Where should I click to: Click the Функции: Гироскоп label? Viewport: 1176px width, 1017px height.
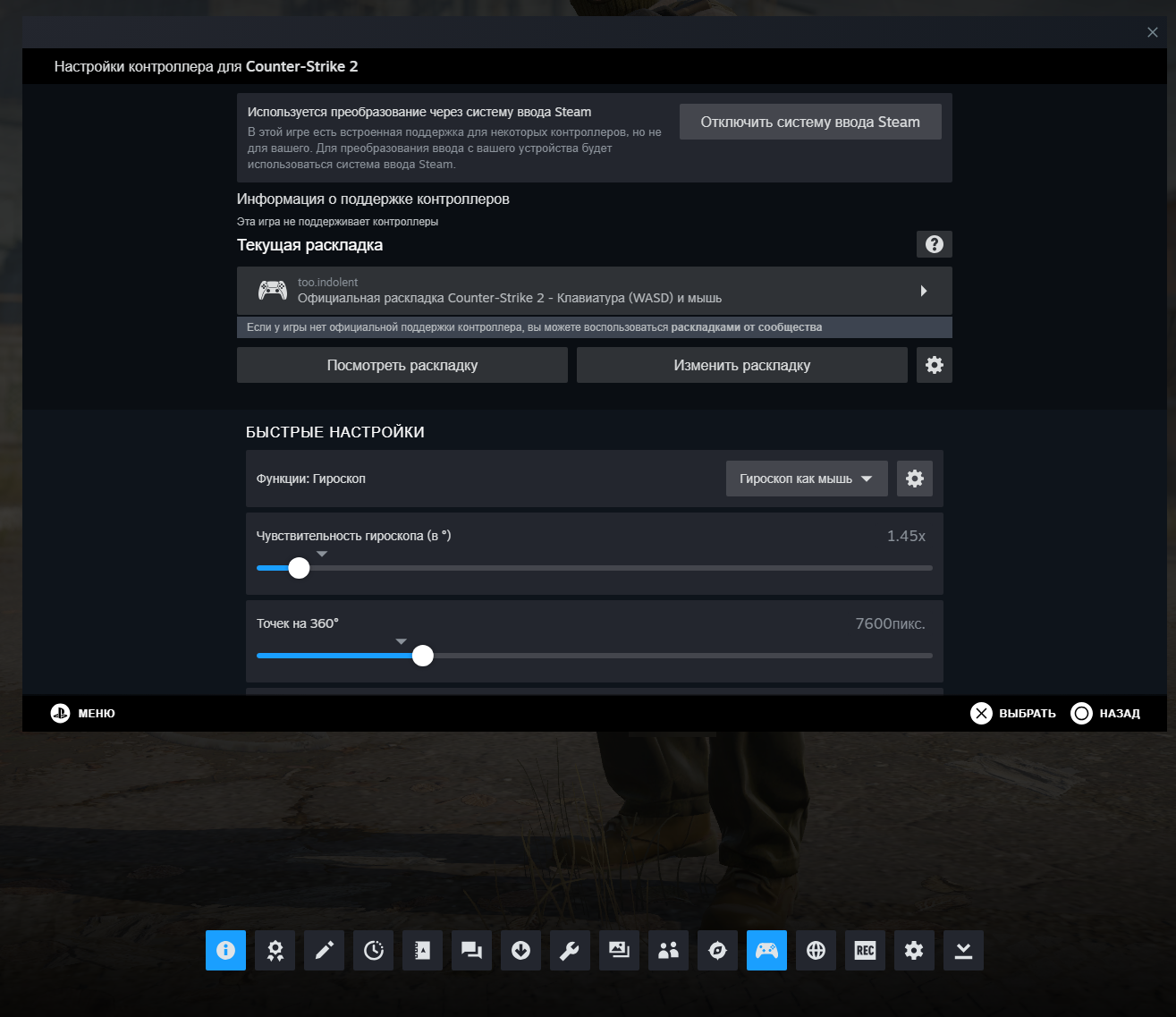coord(311,479)
